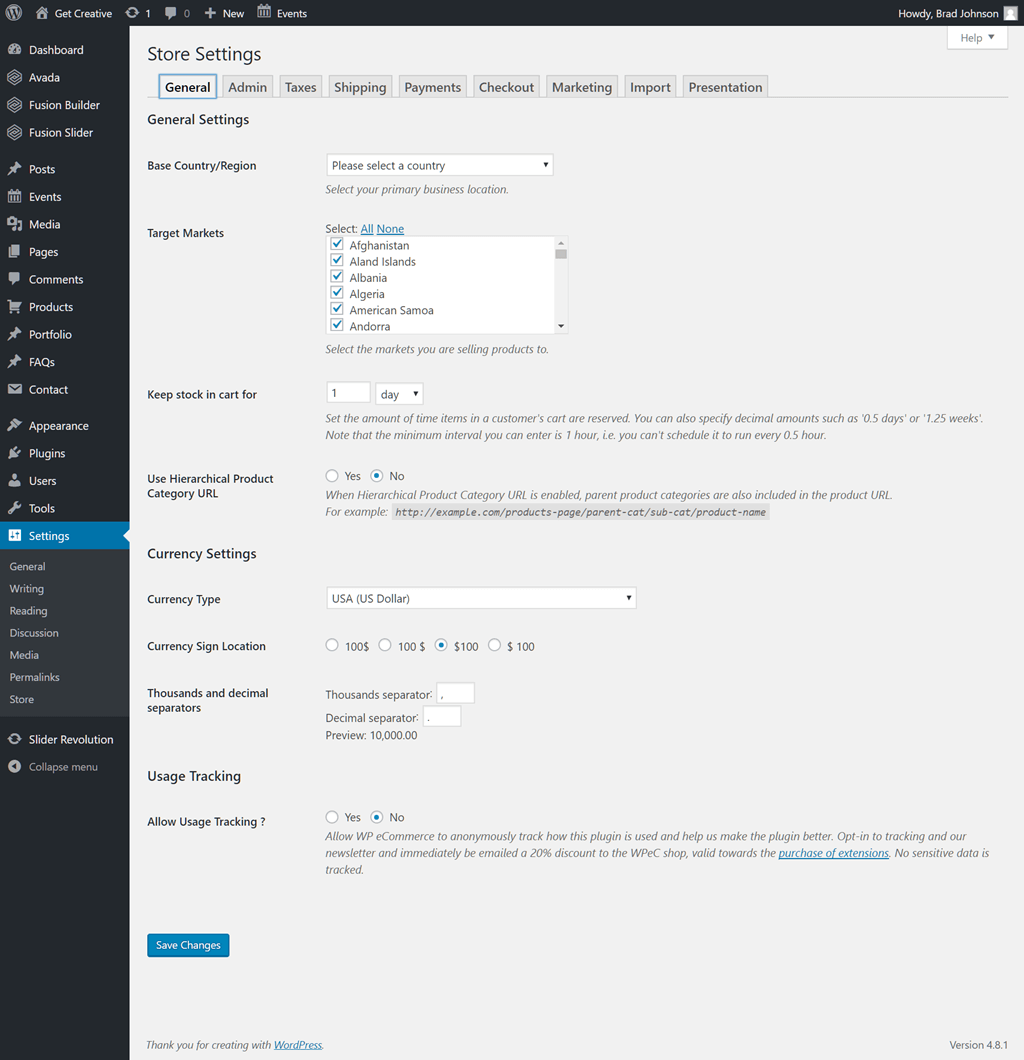This screenshot has height=1060, width=1024.
Task: Click the user avatar next to Howdy
Action: click(1010, 14)
